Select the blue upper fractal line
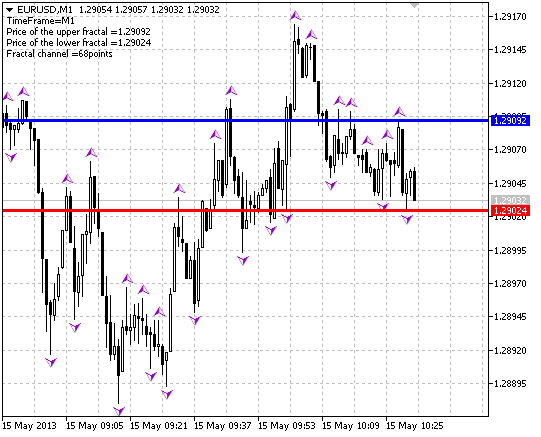Image resolution: width=541 pixels, height=437 pixels. pyautogui.click(x=246, y=120)
